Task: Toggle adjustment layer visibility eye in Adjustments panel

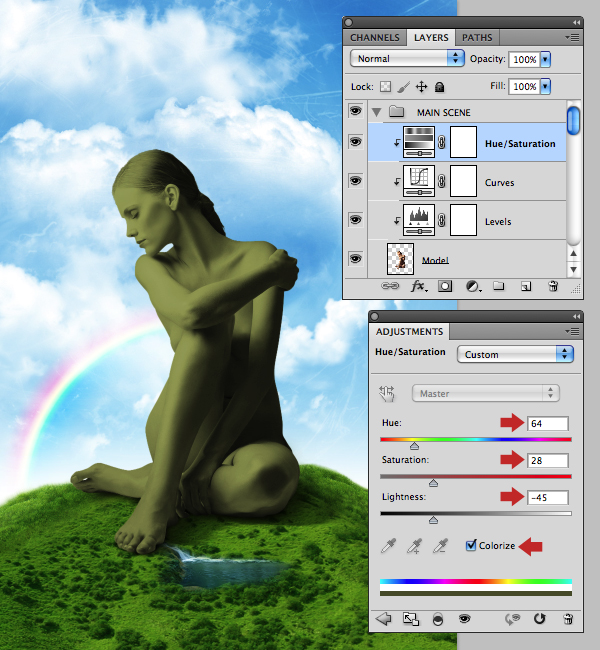Action: click(464, 619)
